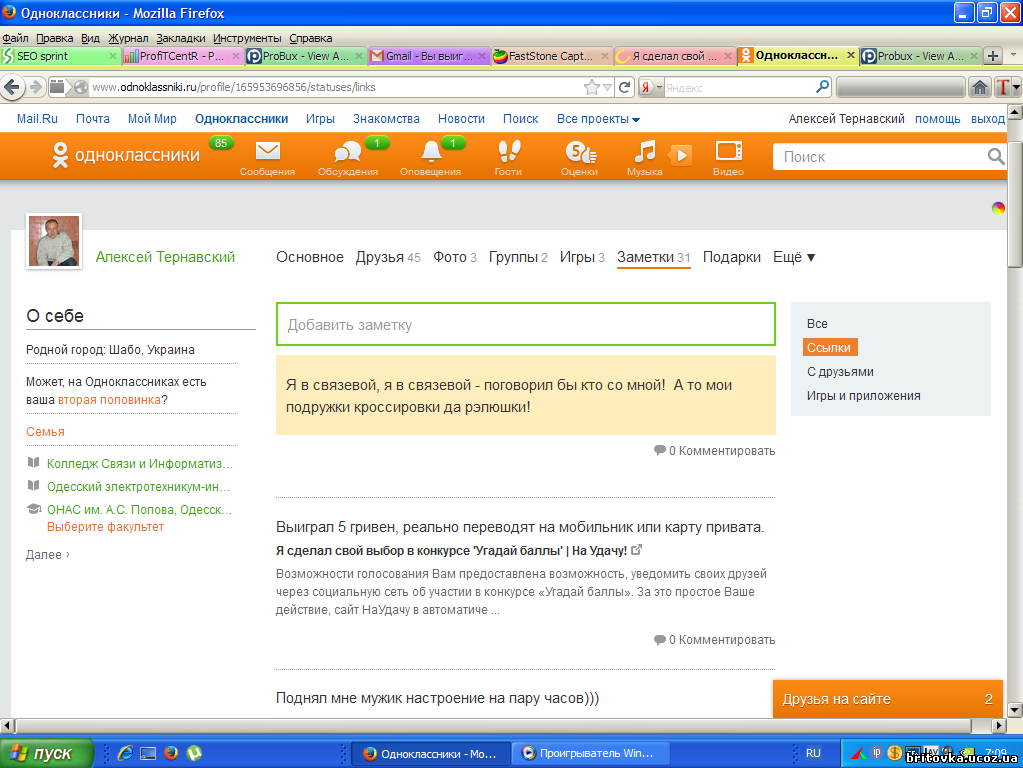The height and width of the screenshot is (768, 1023).
Task: Open the external link icon beside 'На Удачу!'
Action: (x=636, y=550)
